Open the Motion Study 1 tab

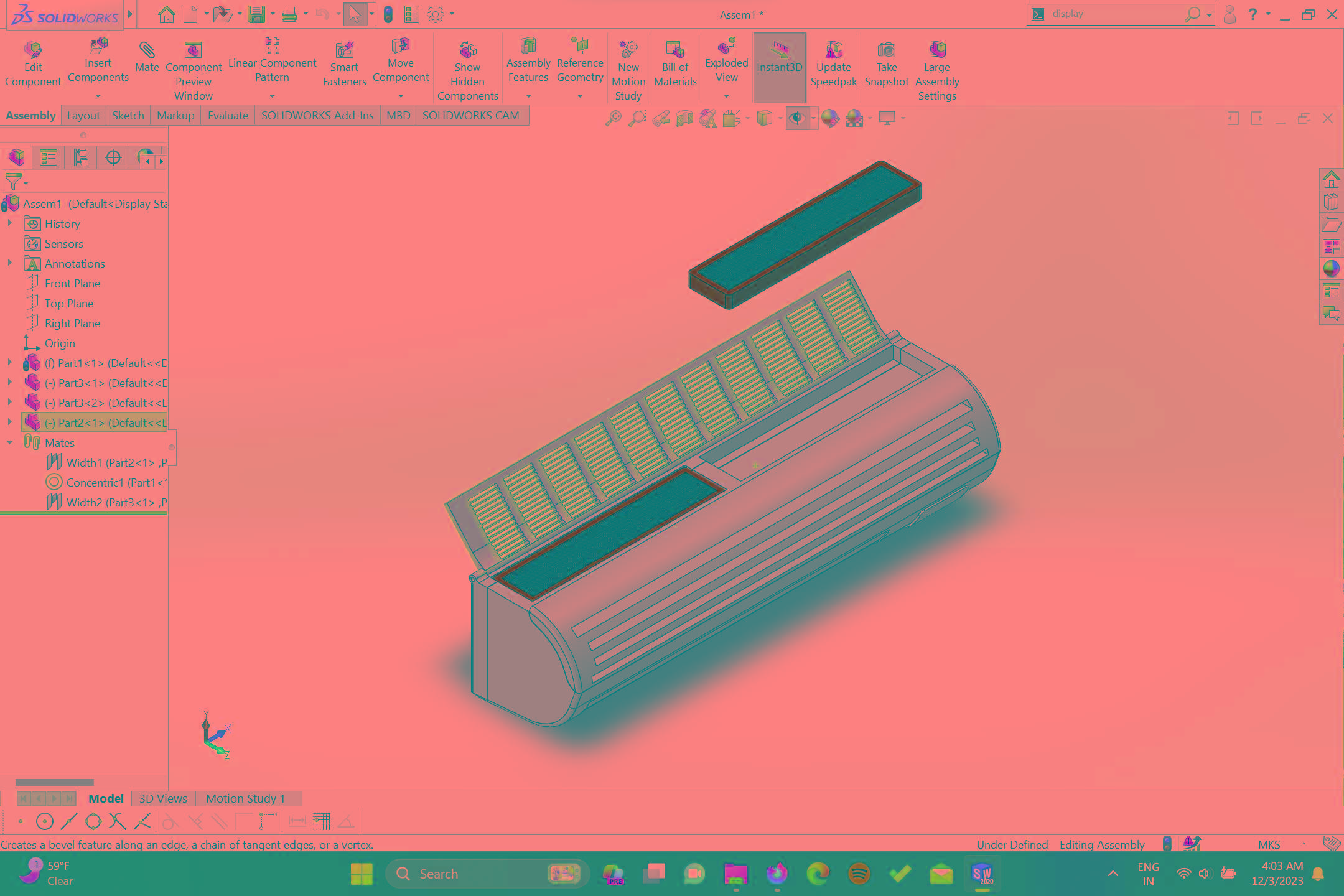(x=245, y=798)
